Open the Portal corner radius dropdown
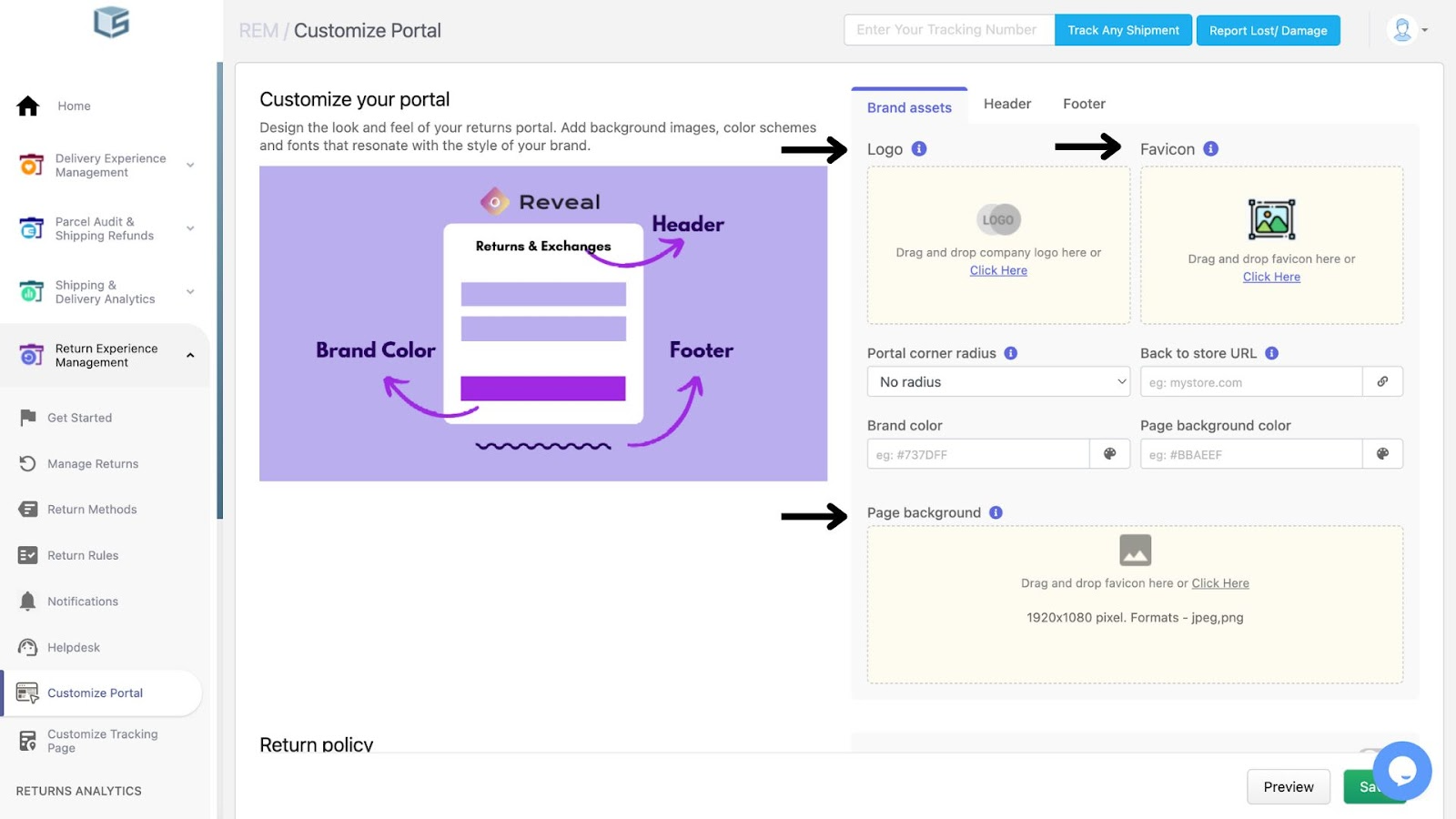This screenshot has height=819, width=1456. click(998, 382)
